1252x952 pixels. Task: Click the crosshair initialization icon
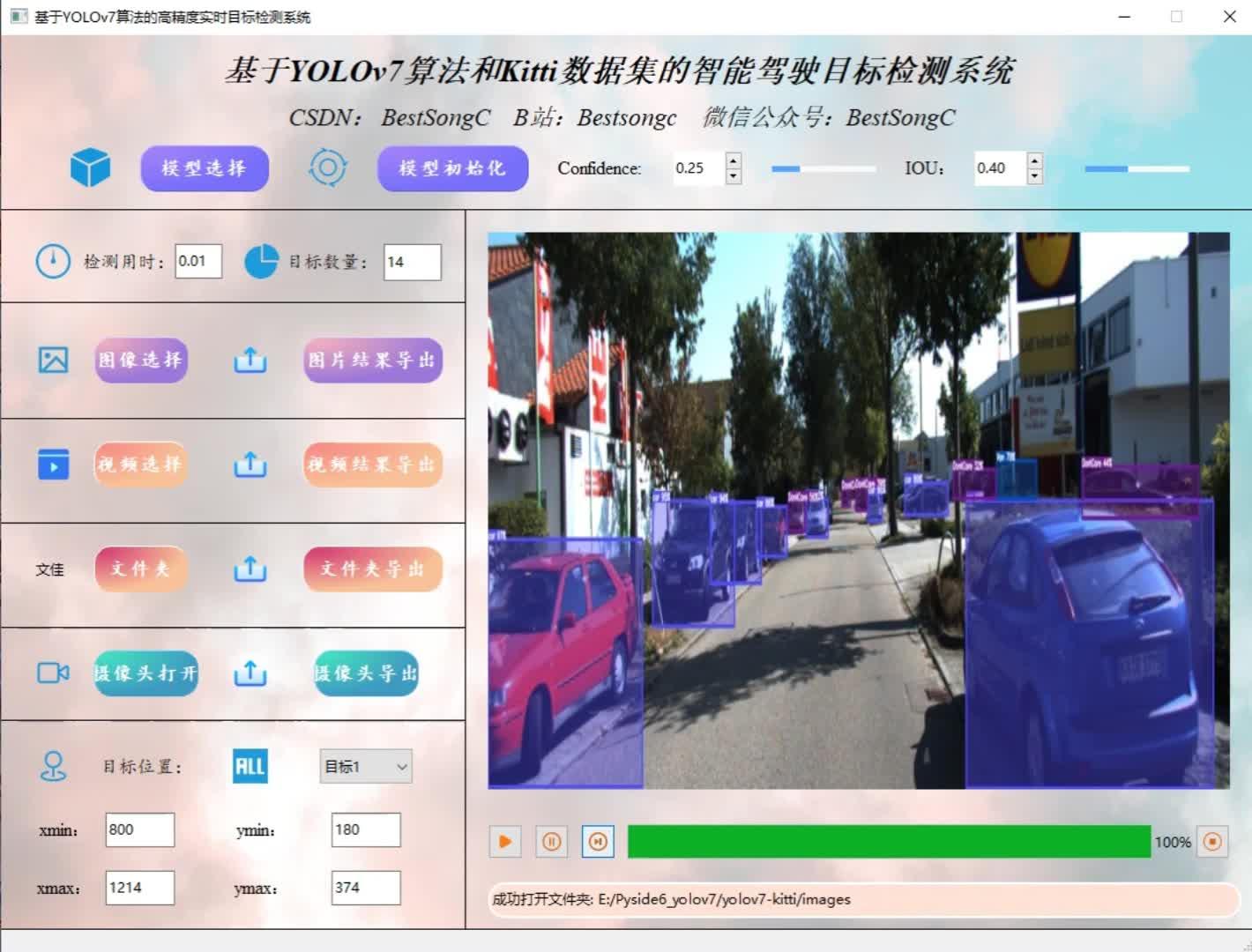327,168
